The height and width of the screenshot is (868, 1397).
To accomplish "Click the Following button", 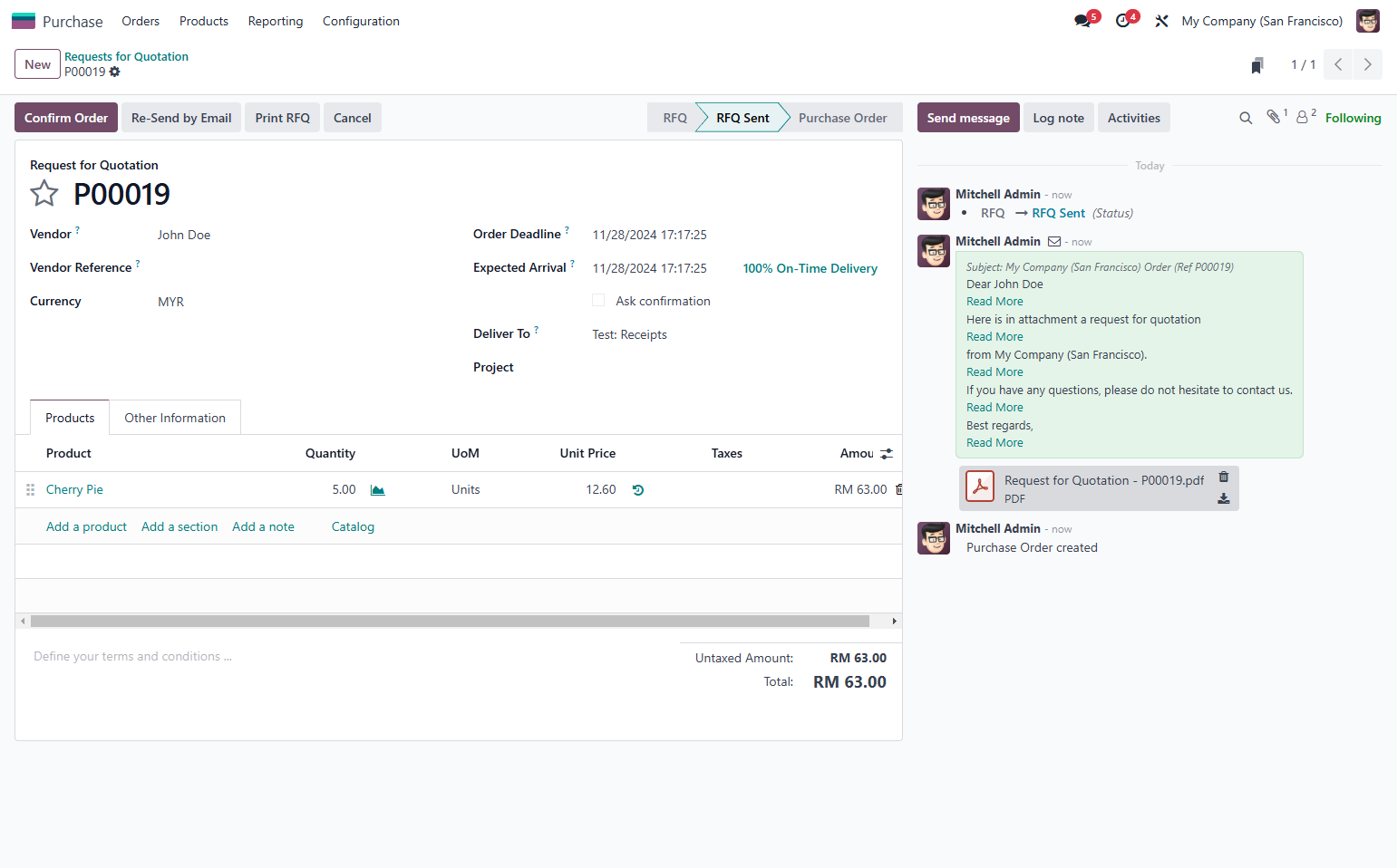I will pyautogui.click(x=1353, y=118).
